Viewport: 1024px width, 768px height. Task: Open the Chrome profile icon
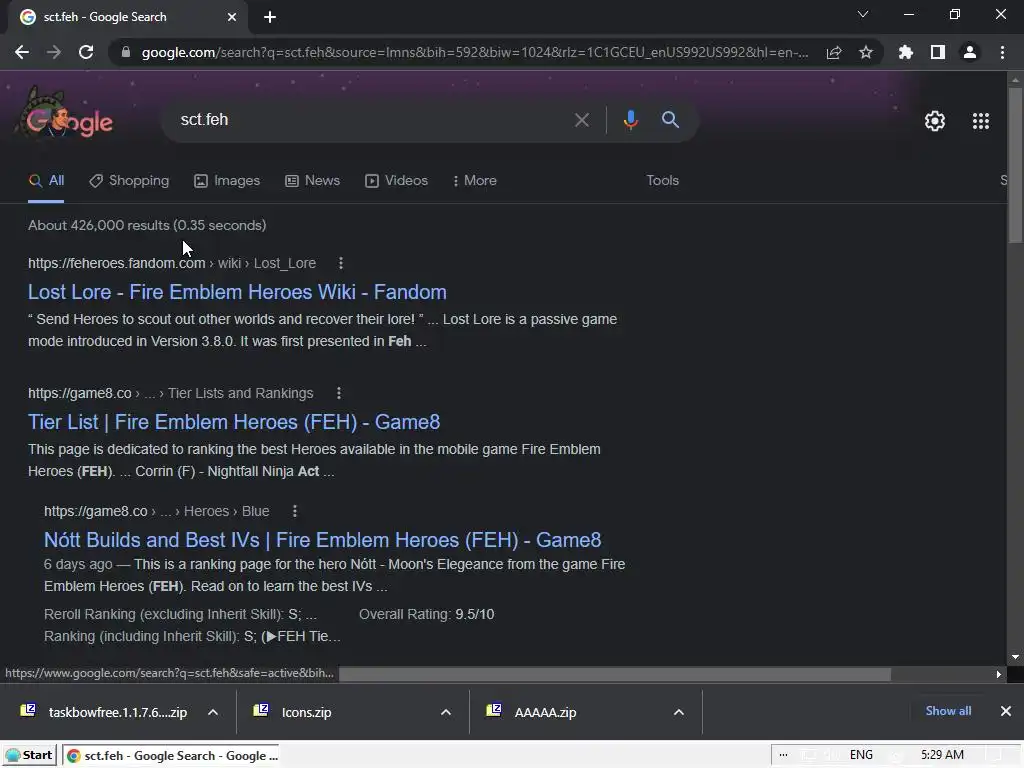(x=970, y=52)
